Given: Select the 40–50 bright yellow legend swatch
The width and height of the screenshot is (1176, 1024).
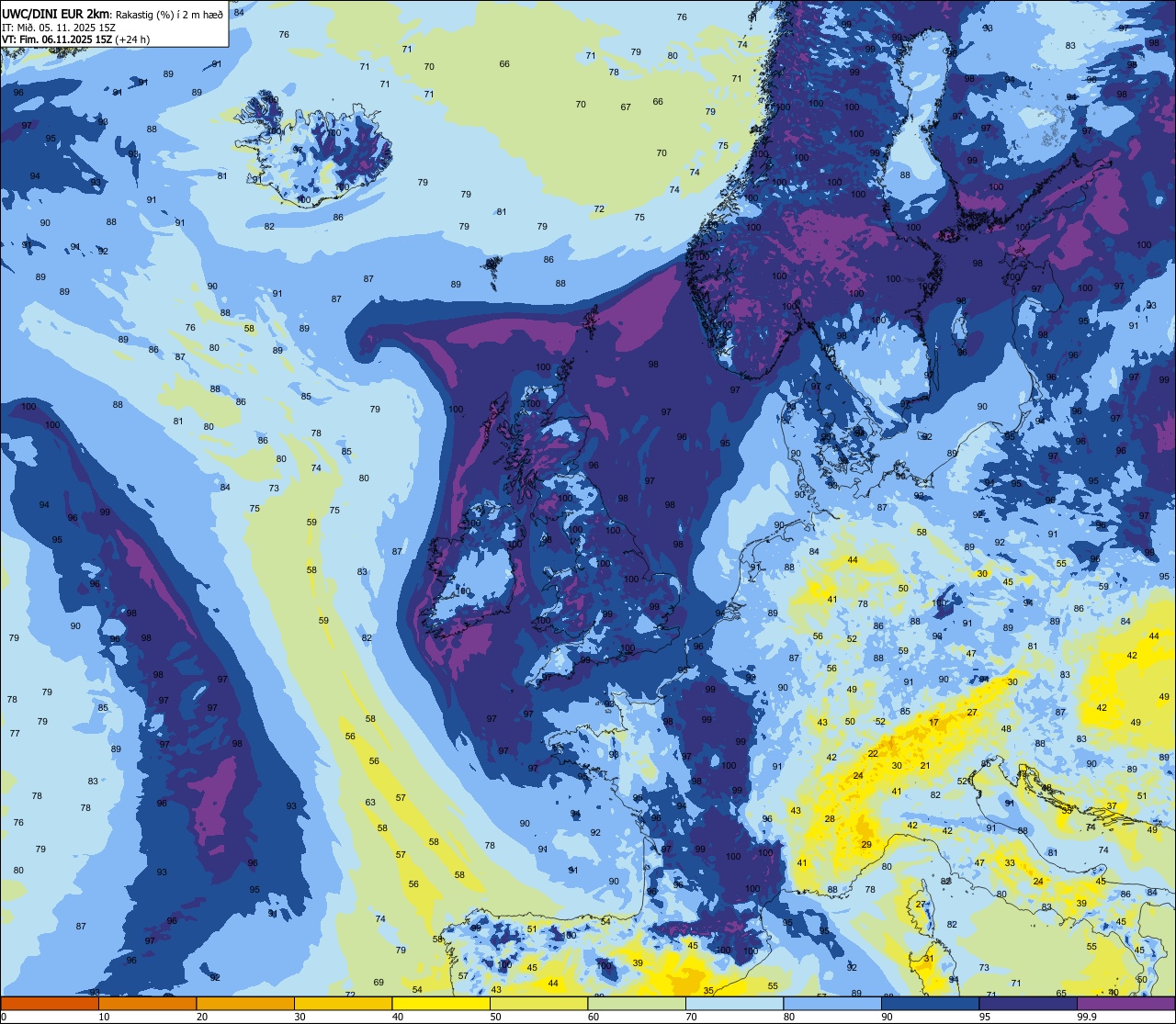Looking at the screenshot, I should click(441, 1003).
